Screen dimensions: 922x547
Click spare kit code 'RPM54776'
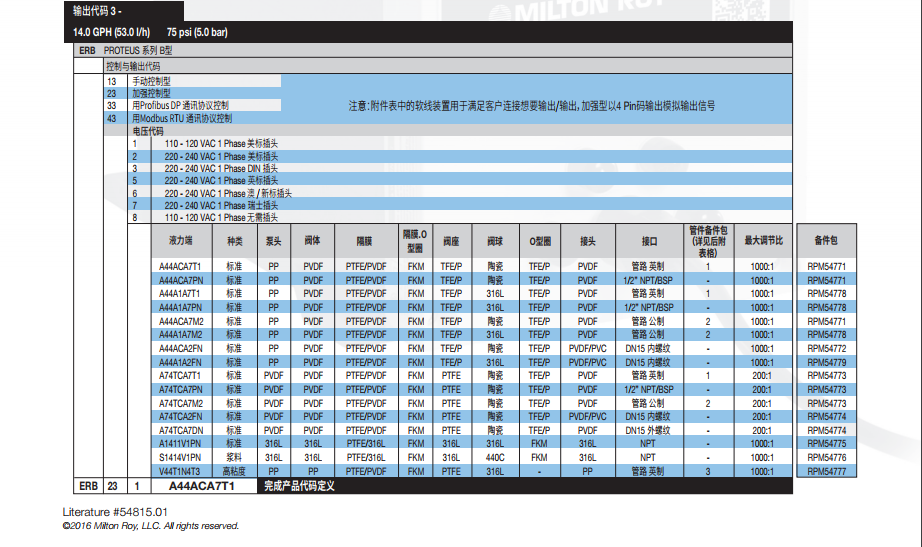(826, 458)
